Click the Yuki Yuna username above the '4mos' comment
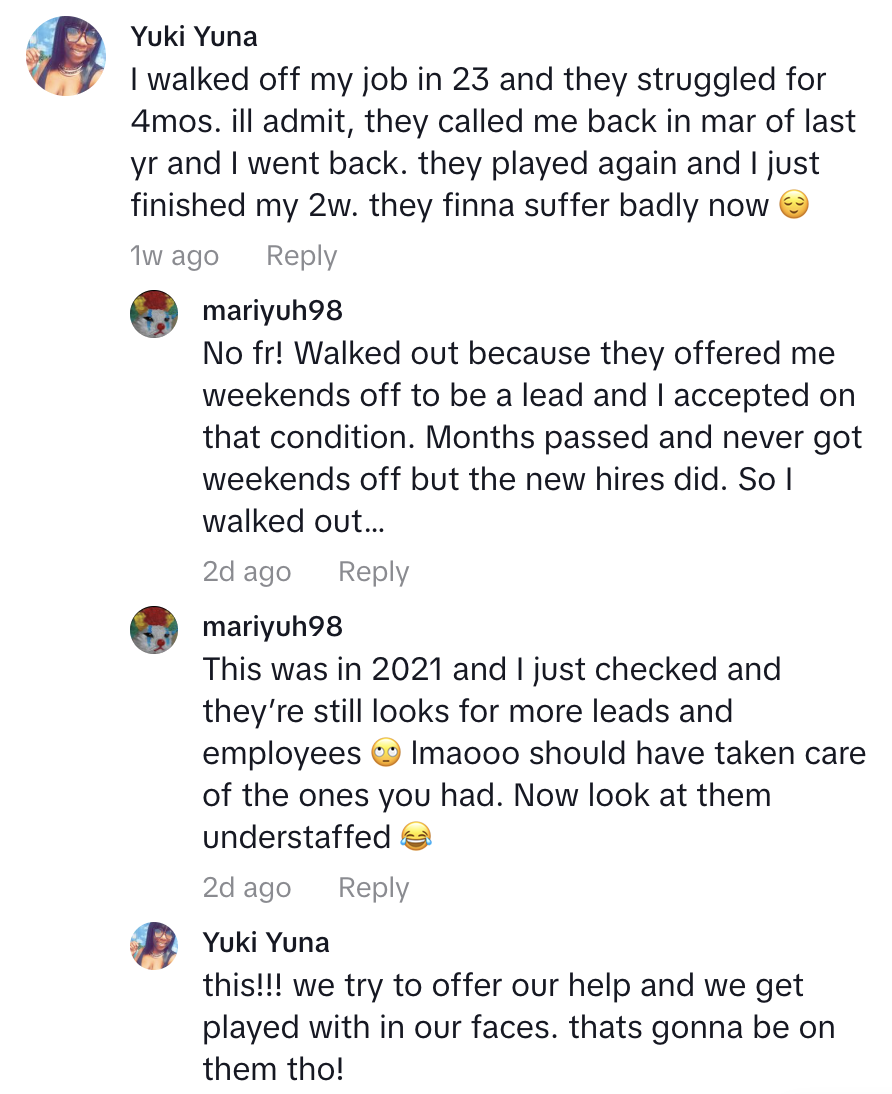892x1094 pixels. tap(194, 37)
